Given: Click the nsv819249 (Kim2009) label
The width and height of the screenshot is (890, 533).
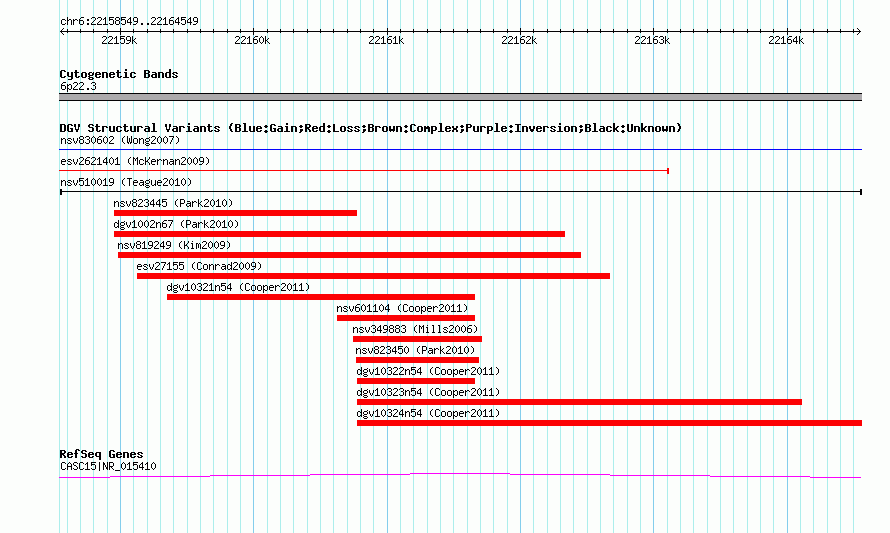Looking at the screenshot, I should (174, 245).
